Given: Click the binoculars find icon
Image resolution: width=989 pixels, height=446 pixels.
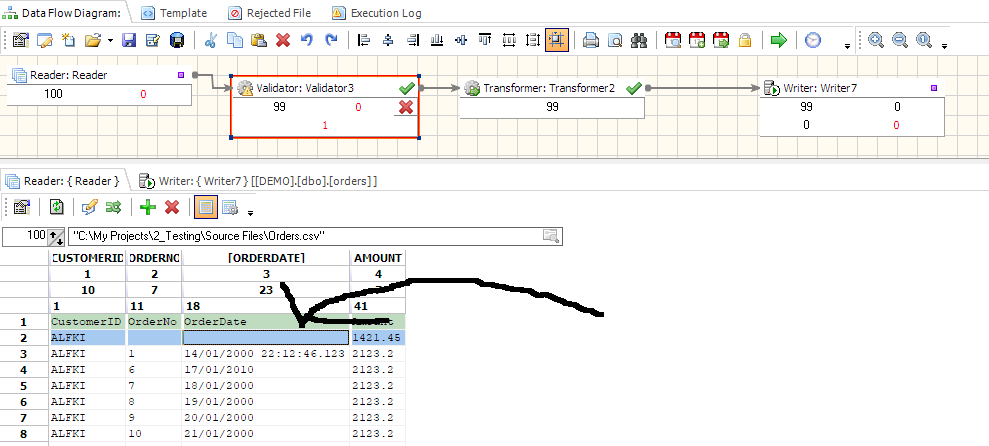Looking at the screenshot, I should [x=640, y=40].
